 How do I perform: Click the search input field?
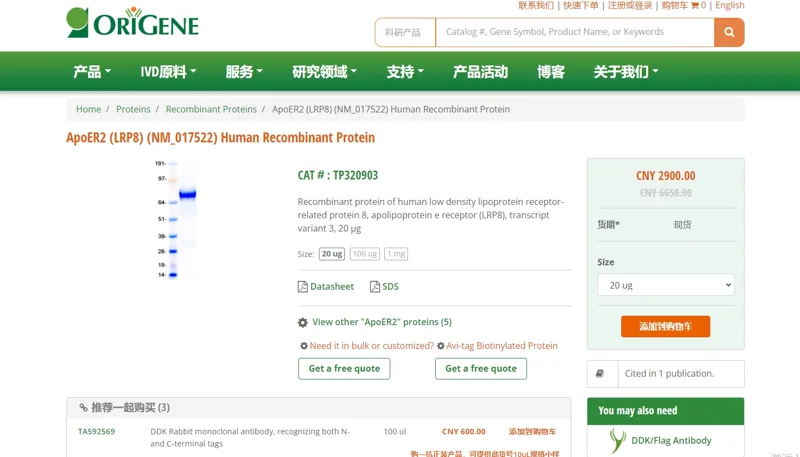point(575,32)
